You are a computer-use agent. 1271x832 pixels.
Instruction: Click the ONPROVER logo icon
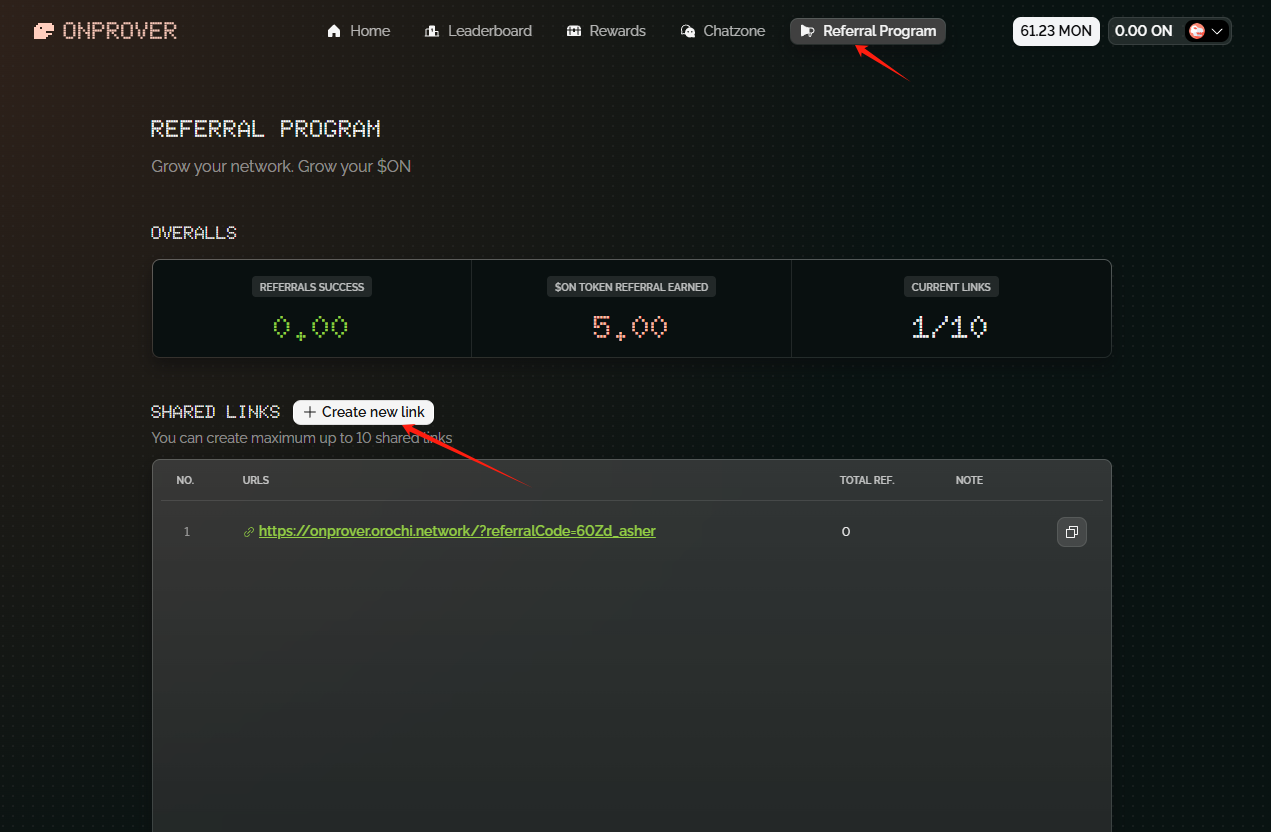click(x=44, y=31)
